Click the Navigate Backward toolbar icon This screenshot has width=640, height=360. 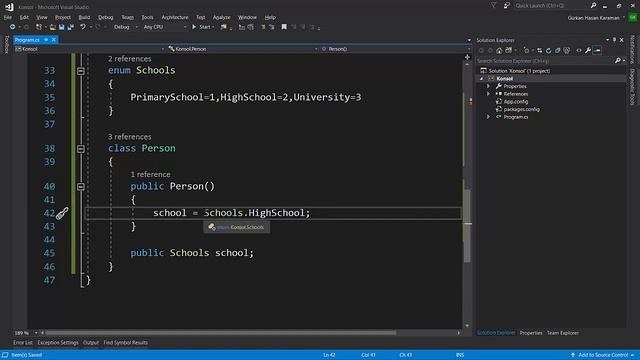pos(12,27)
